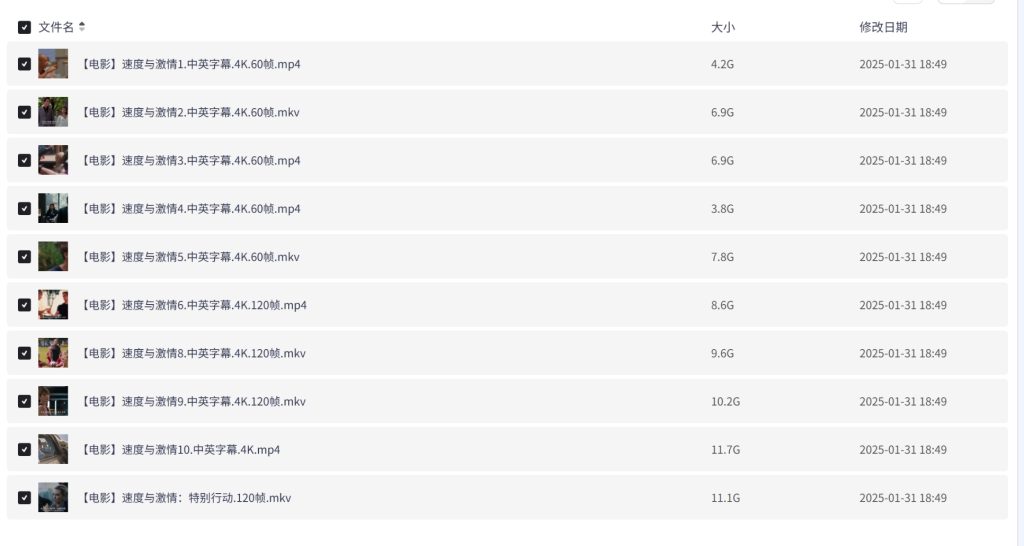The width and height of the screenshot is (1024, 546).
Task: Toggle the select-all checkbox beside 文件名
Action: tap(24, 27)
